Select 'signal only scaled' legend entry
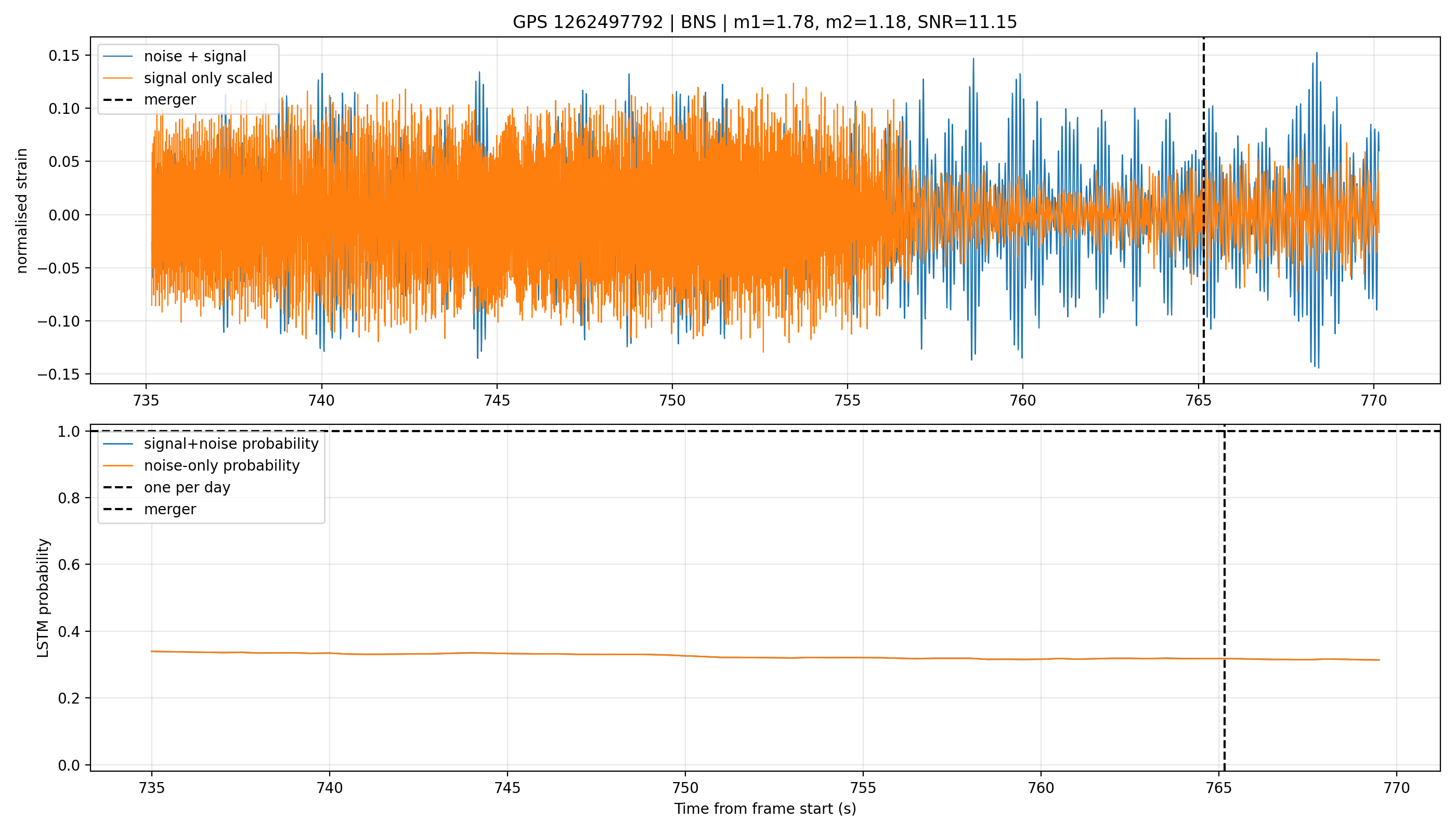 pos(208,77)
